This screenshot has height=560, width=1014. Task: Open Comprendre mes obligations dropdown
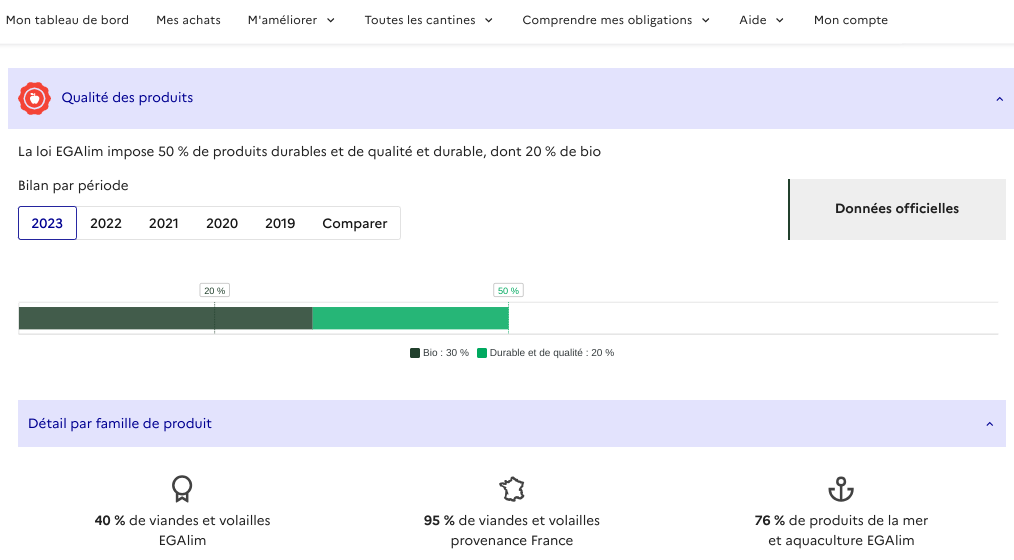pyautogui.click(x=616, y=20)
